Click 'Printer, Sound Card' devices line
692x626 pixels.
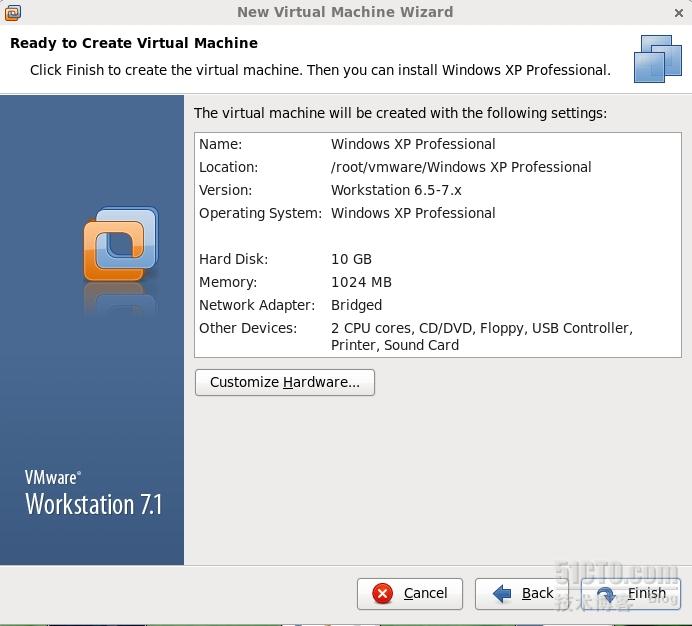395,345
